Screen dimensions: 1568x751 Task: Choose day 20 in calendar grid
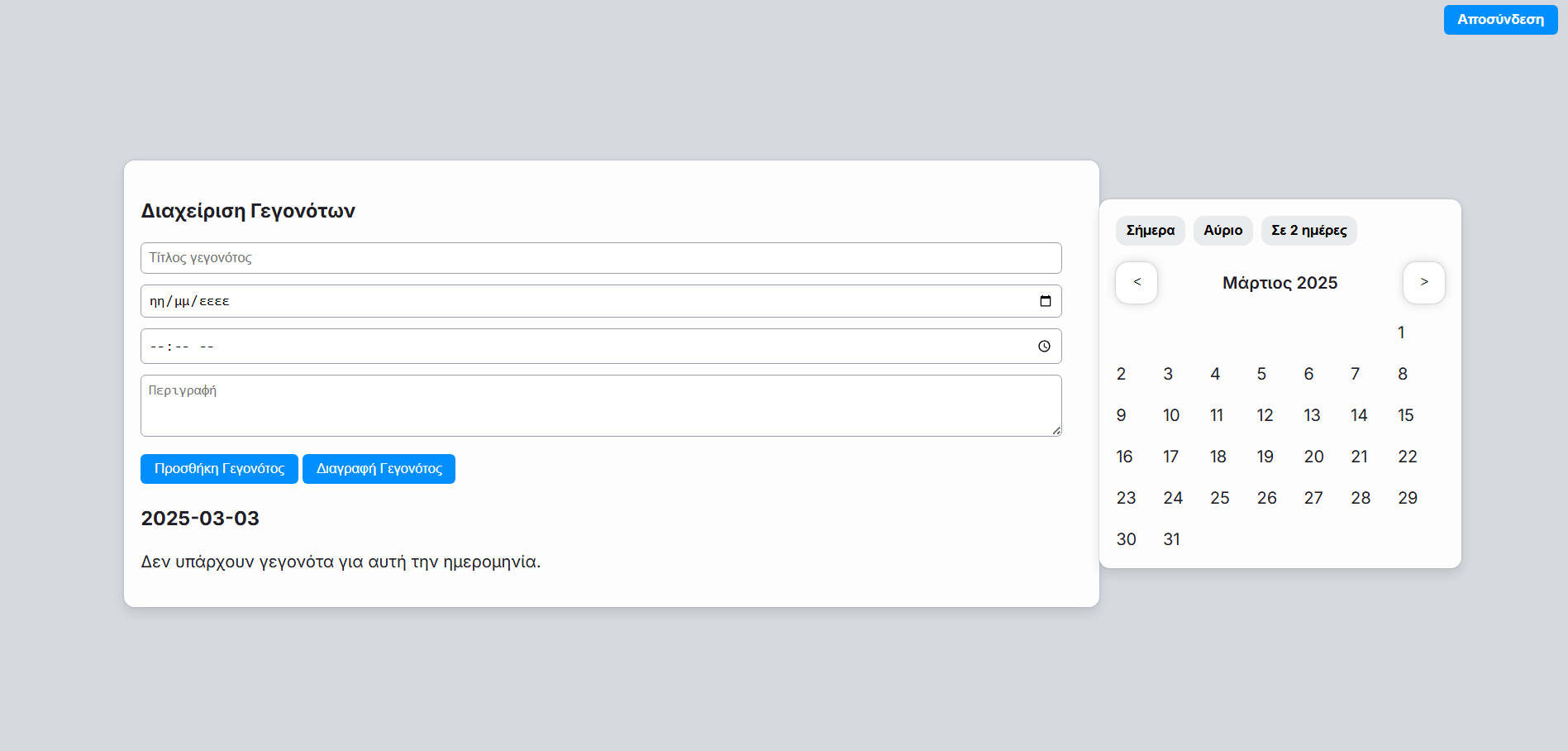pyautogui.click(x=1313, y=457)
